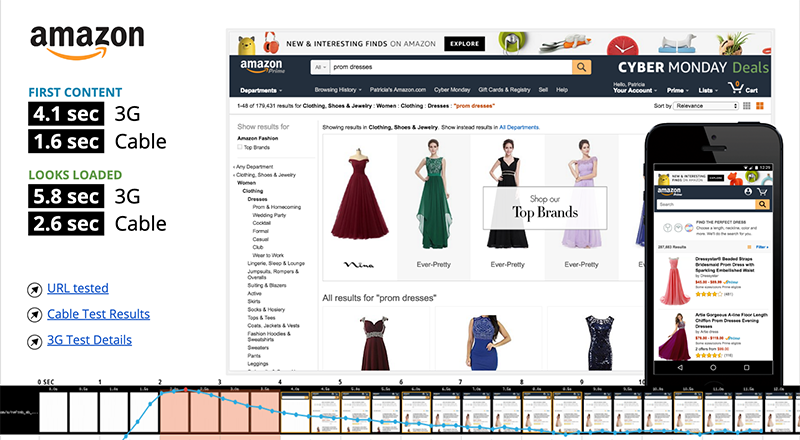This screenshot has width=800, height=440.
Task: Select Fashion Hoodies & Sweatshirts category
Action: tap(268, 336)
